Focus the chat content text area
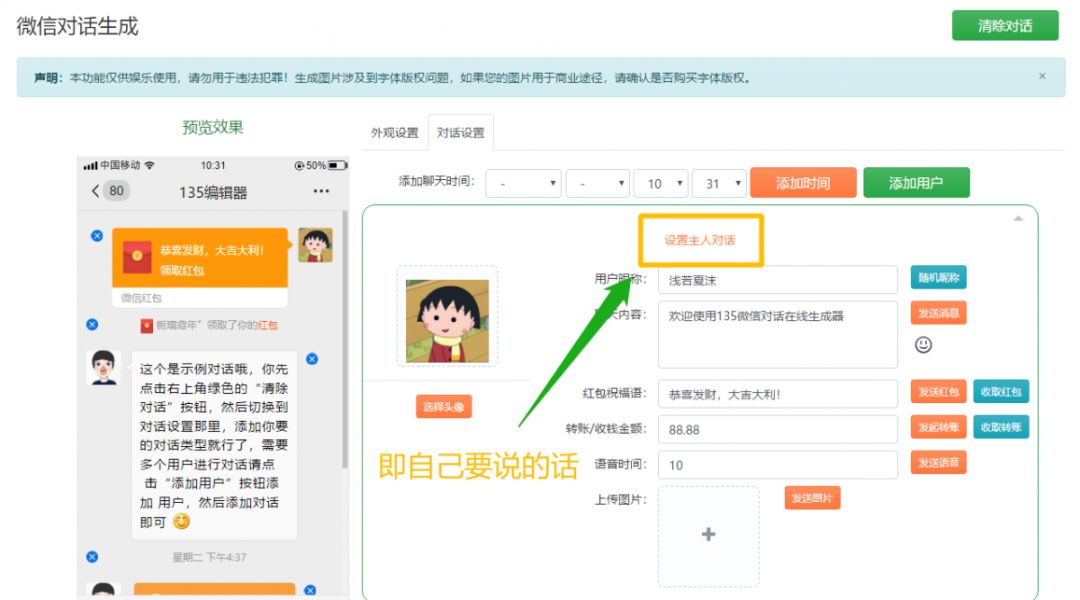 tap(778, 334)
